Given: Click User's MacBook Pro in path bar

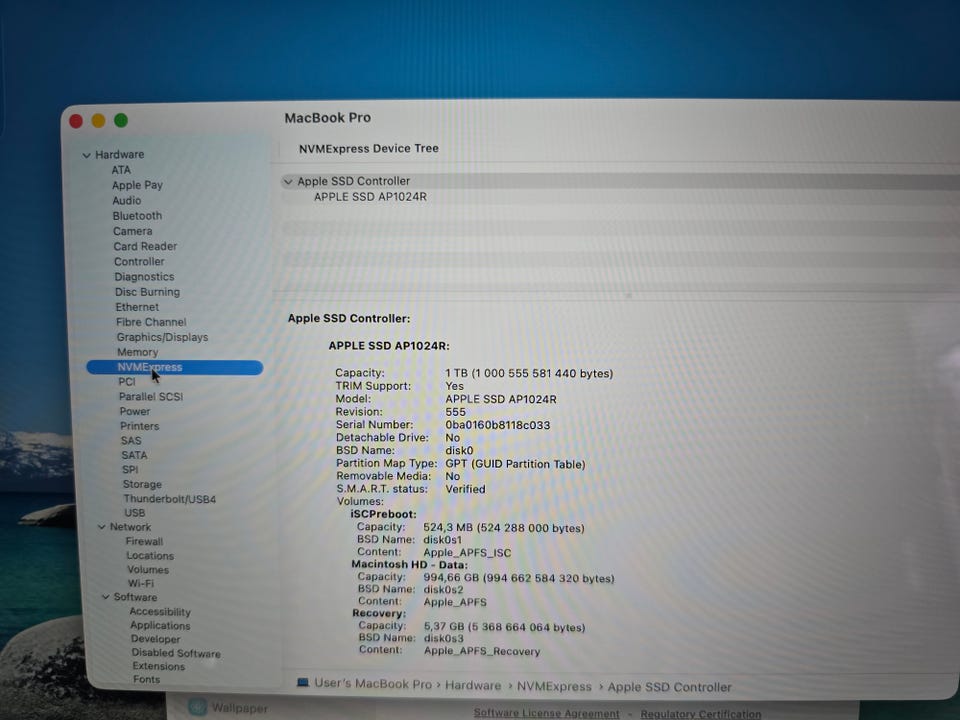Looking at the screenshot, I should pyautogui.click(x=373, y=684).
